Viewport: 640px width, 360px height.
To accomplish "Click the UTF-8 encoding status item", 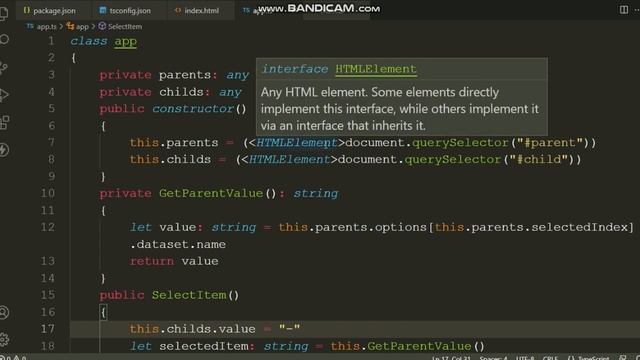I will click(525, 358).
